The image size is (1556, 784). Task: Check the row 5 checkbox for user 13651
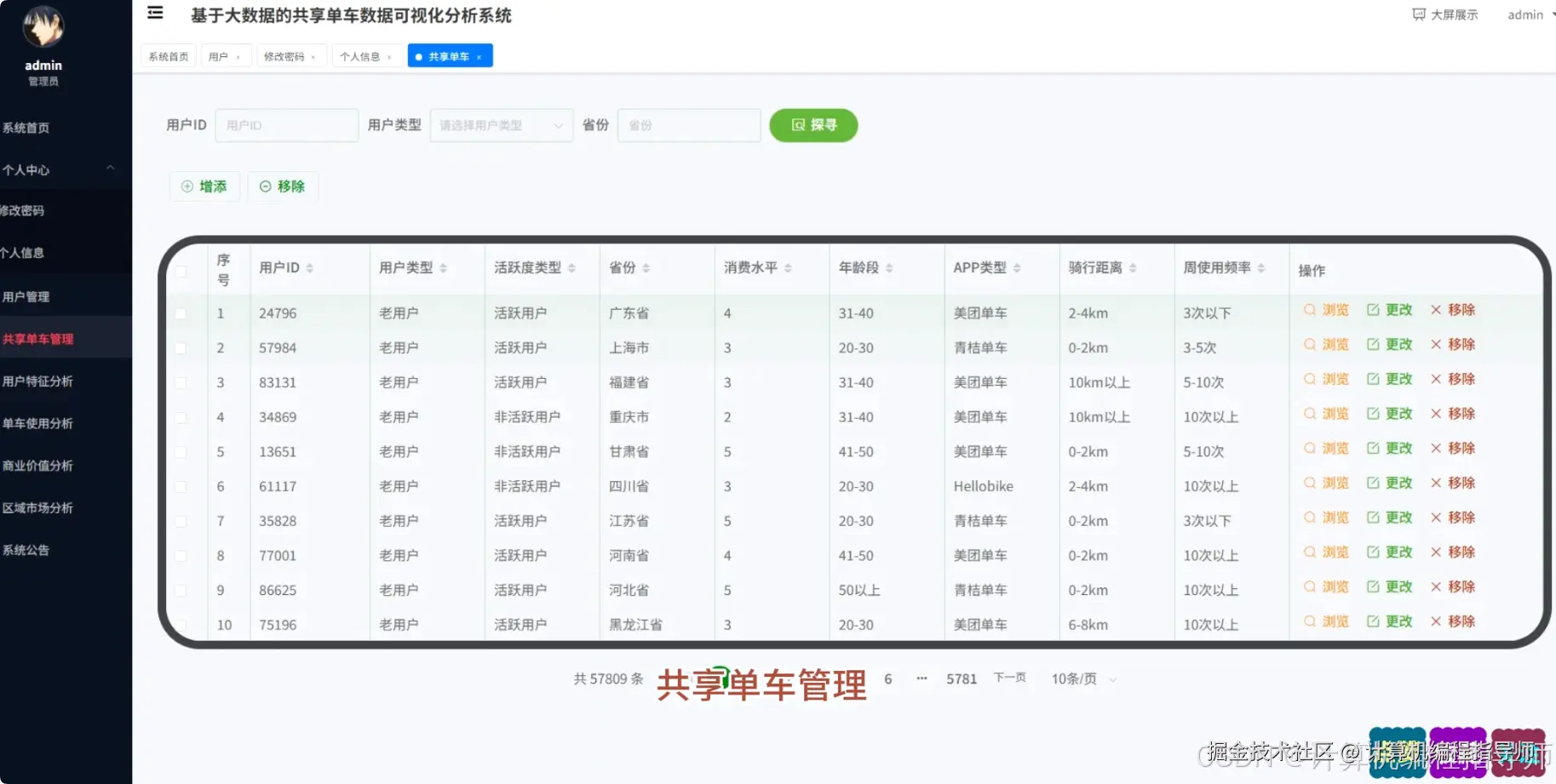click(181, 452)
